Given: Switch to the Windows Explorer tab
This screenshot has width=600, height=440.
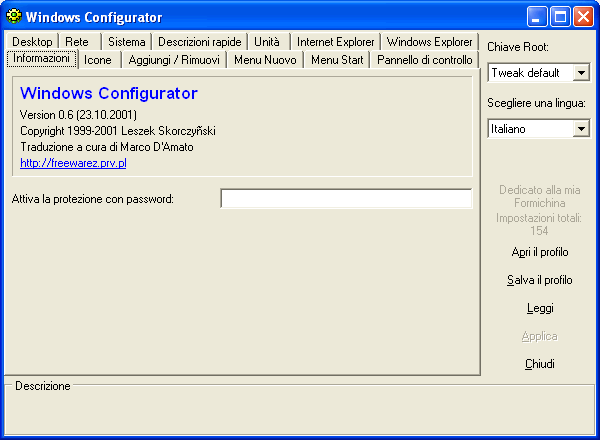Looking at the screenshot, I should point(429,41).
